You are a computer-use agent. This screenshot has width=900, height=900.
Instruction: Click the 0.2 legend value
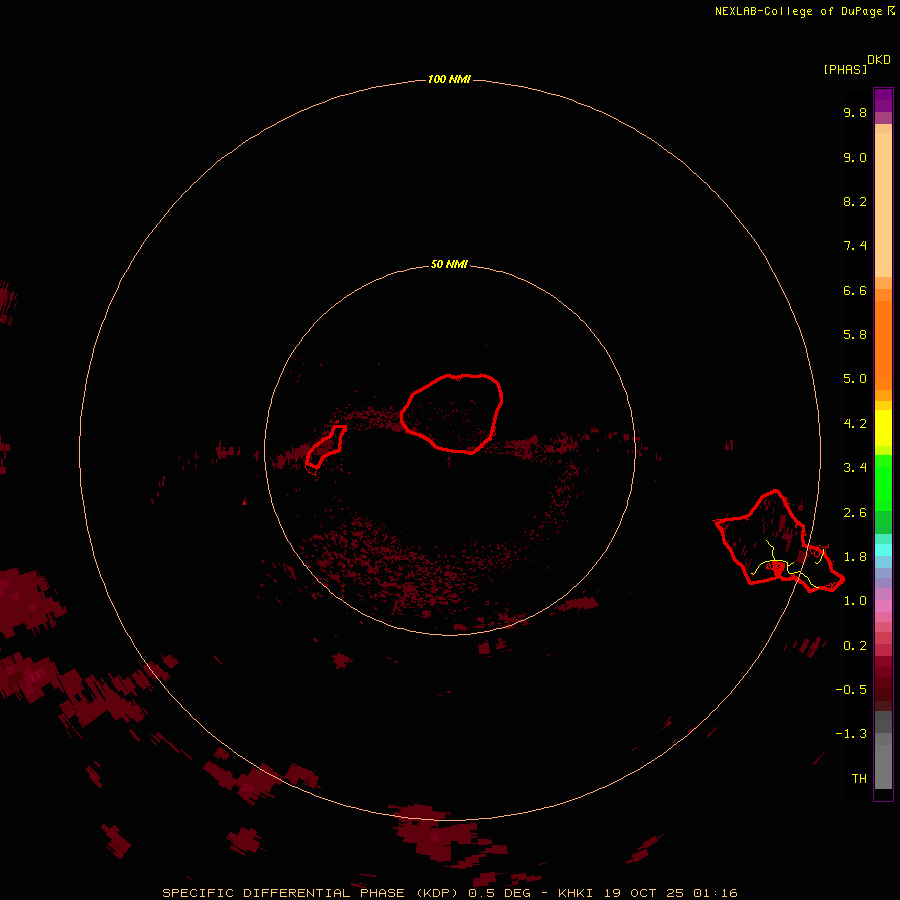[855, 646]
